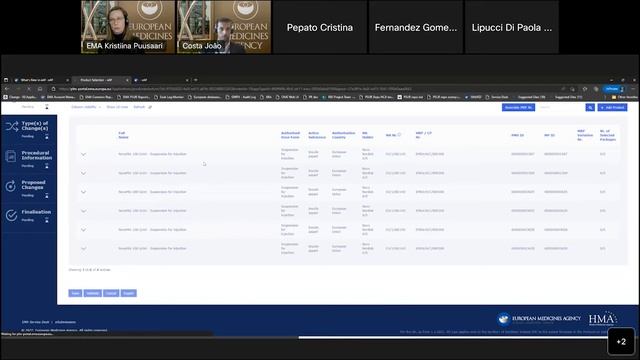
Task: Expand the fifth product row chevron
Action: (x=83, y=230)
